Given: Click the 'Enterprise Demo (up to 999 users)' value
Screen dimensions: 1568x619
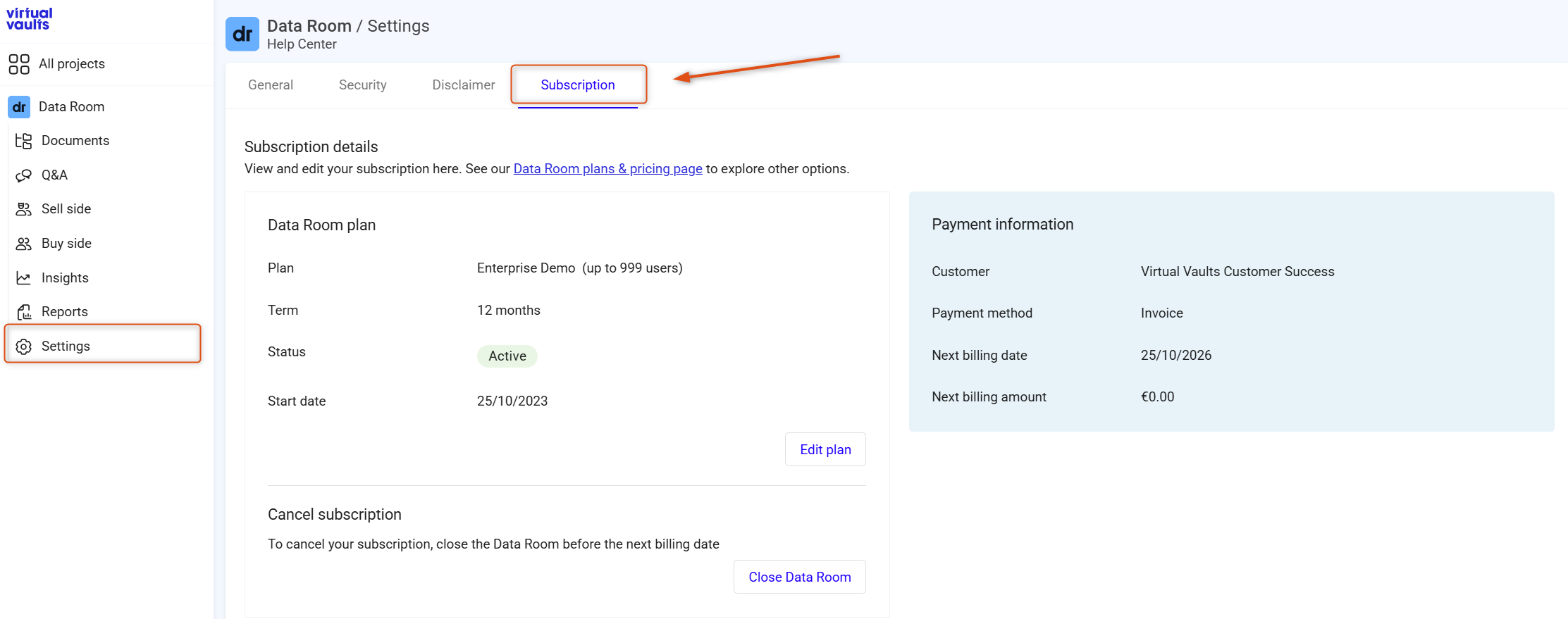Looking at the screenshot, I should pyautogui.click(x=580, y=268).
